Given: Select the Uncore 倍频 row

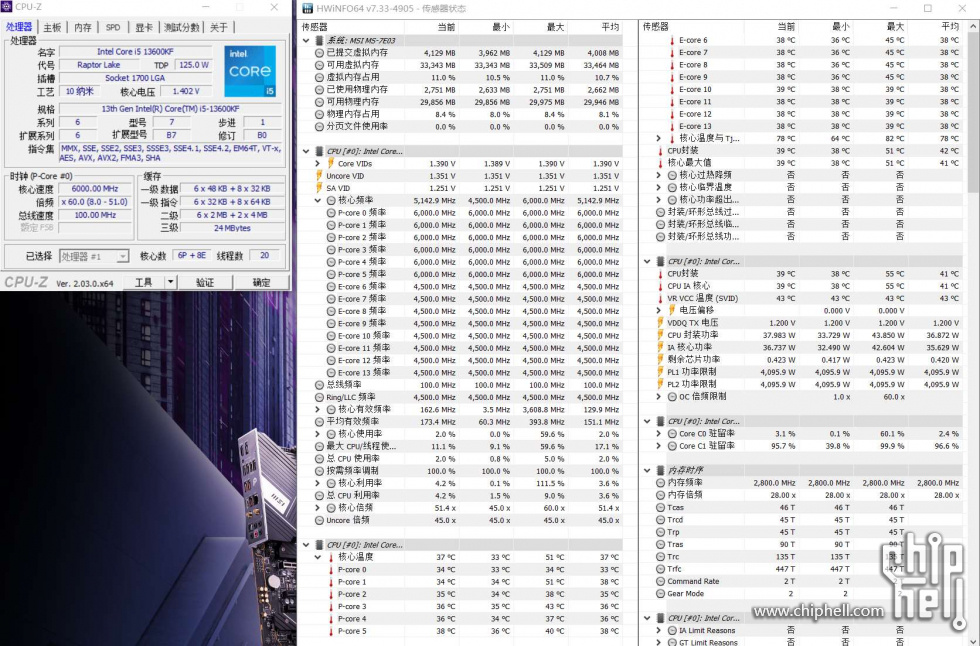Looking at the screenshot, I should tap(461, 520).
